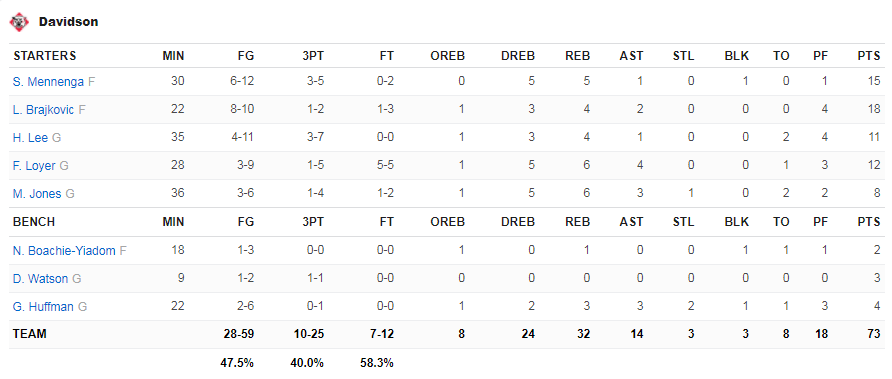The image size is (892, 379).
Task: Click the bench AST column header
Action: tap(631, 222)
